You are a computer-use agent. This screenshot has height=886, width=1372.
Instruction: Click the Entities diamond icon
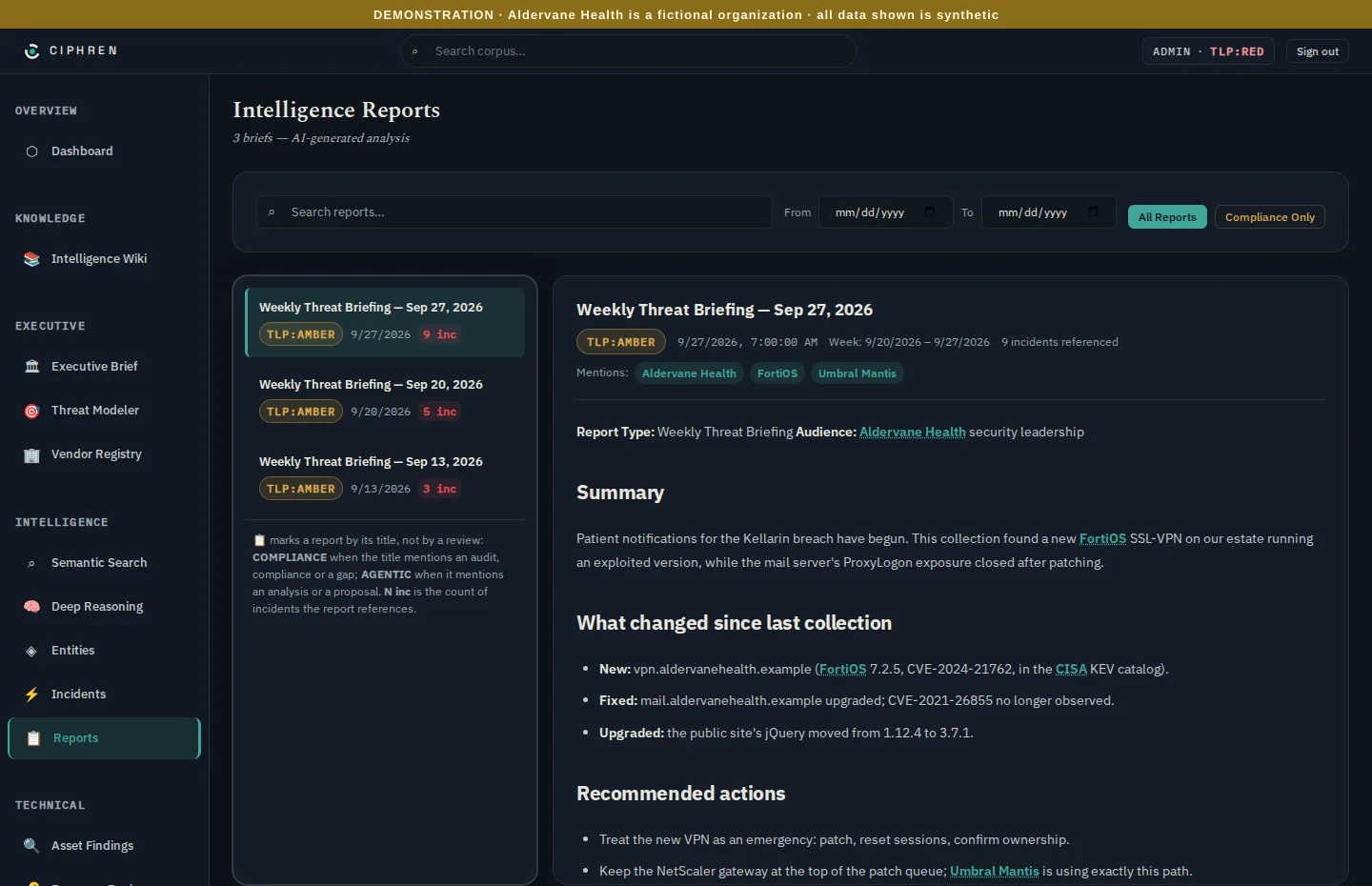pyautogui.click(x=32, y=651)
